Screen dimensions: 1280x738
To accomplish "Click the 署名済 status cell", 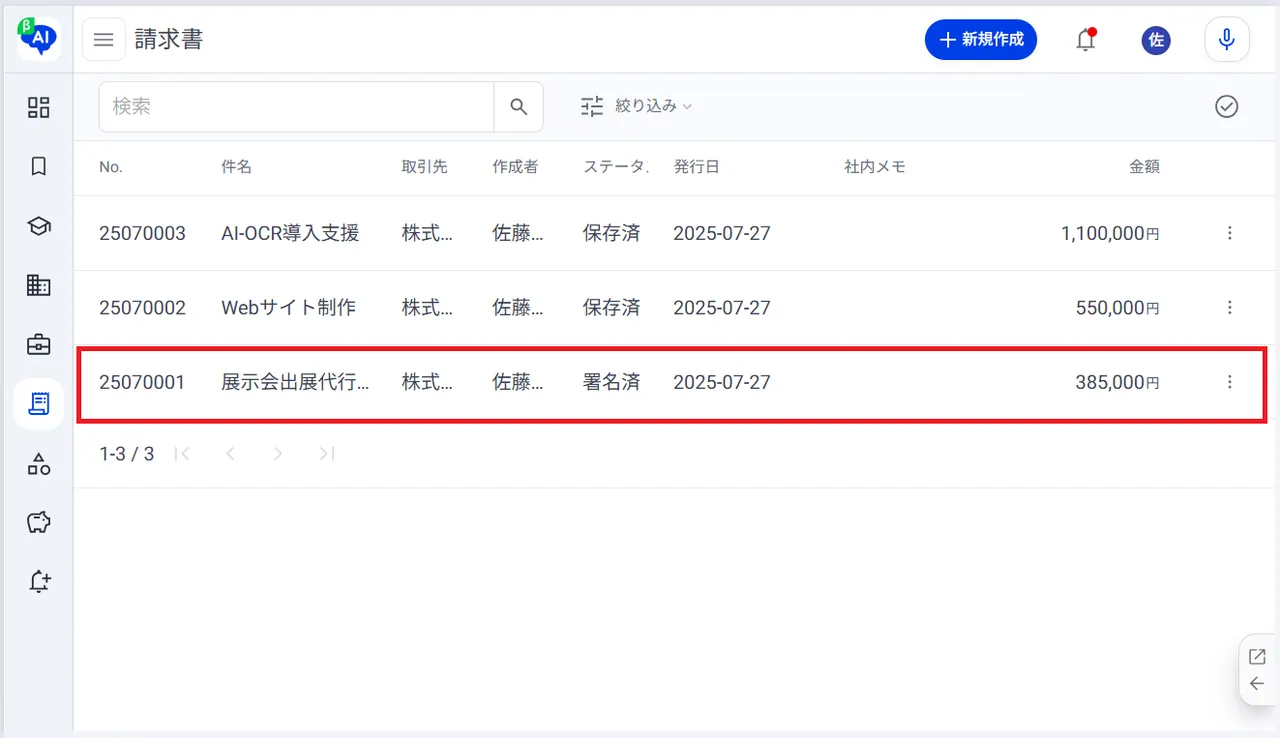I will (x=612, y=381).
